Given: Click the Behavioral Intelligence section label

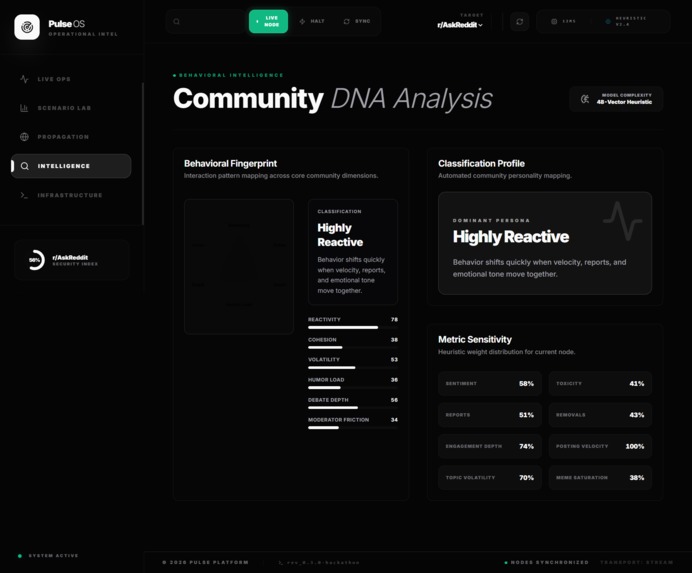Looking at the screenshot, I should coord(228,75).
